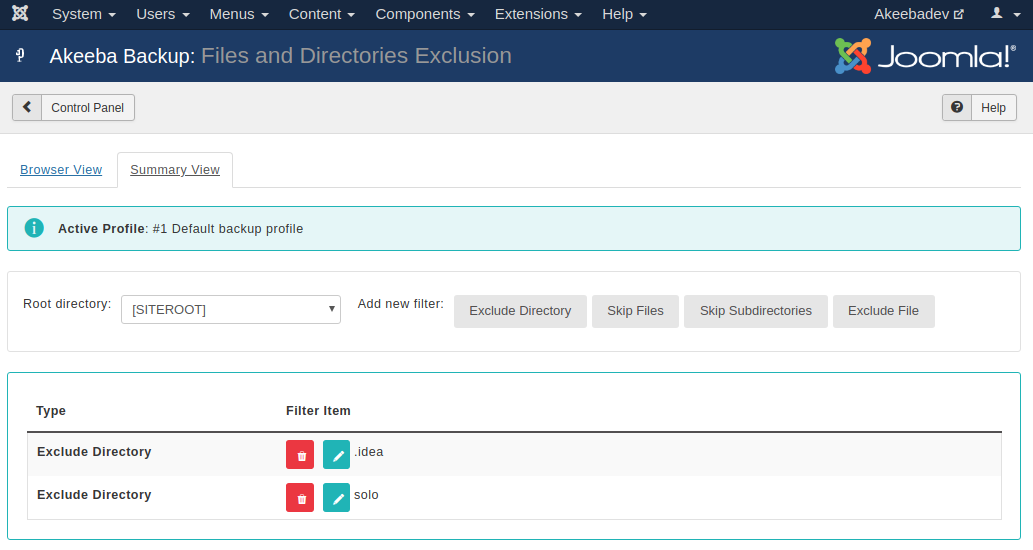
Task: Click the Skip Subdirectories button
Action: click(x=756, y=311)
